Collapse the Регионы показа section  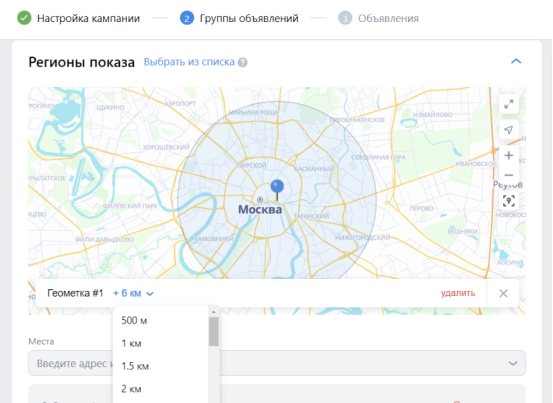[x=516, y=61]
